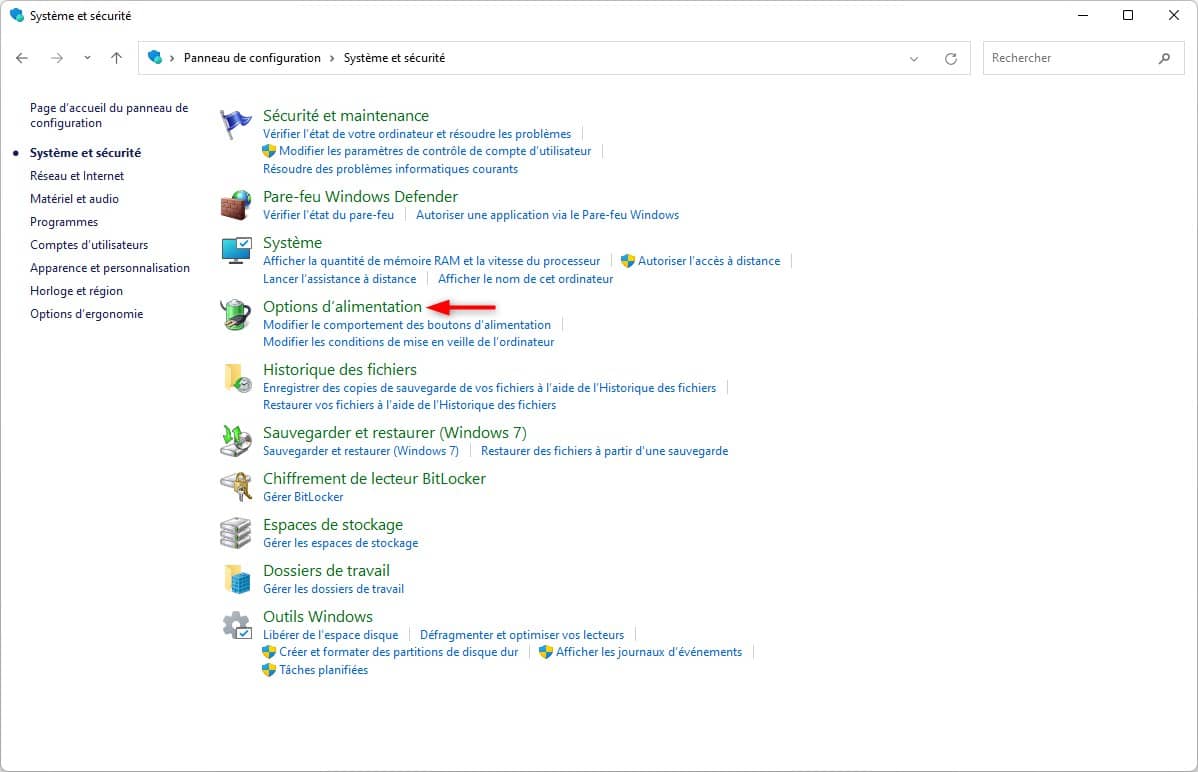Select Matériel et audio in the sidebar
The height and width of the screenshot is (772, 1198).
click(x=74, y=199)
